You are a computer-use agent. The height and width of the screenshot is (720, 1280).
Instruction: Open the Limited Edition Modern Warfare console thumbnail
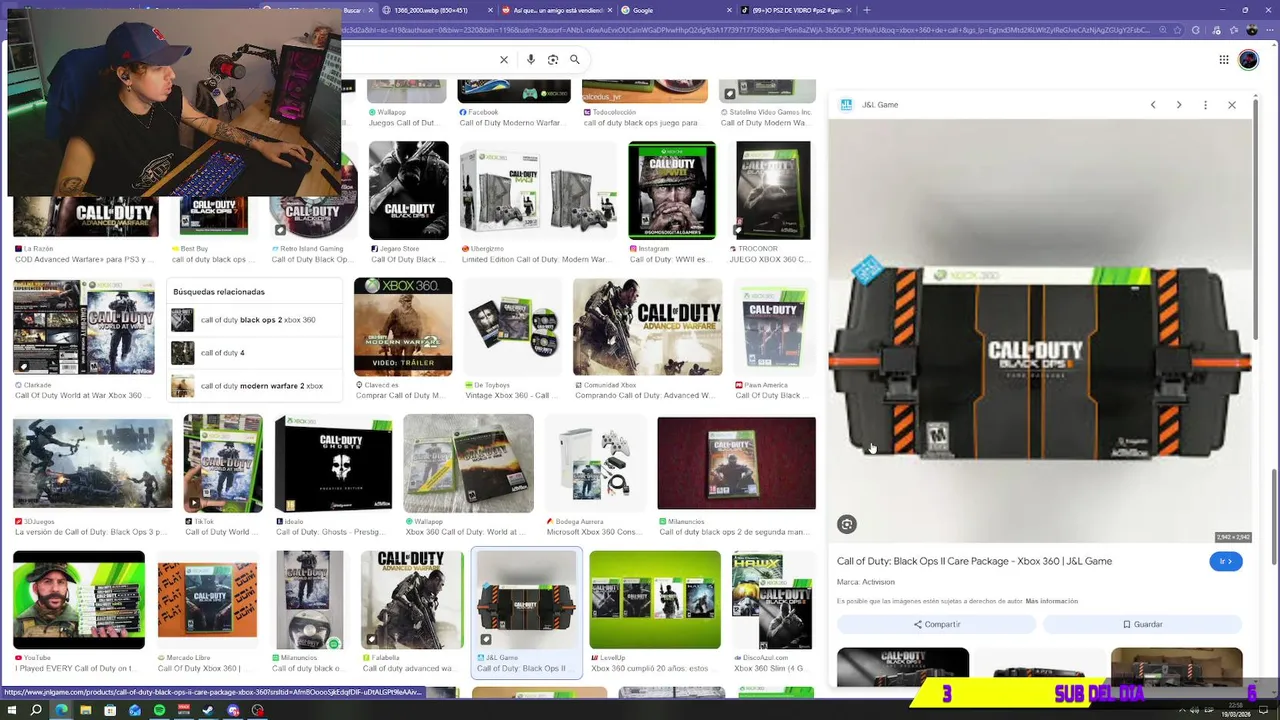point(538,191)
